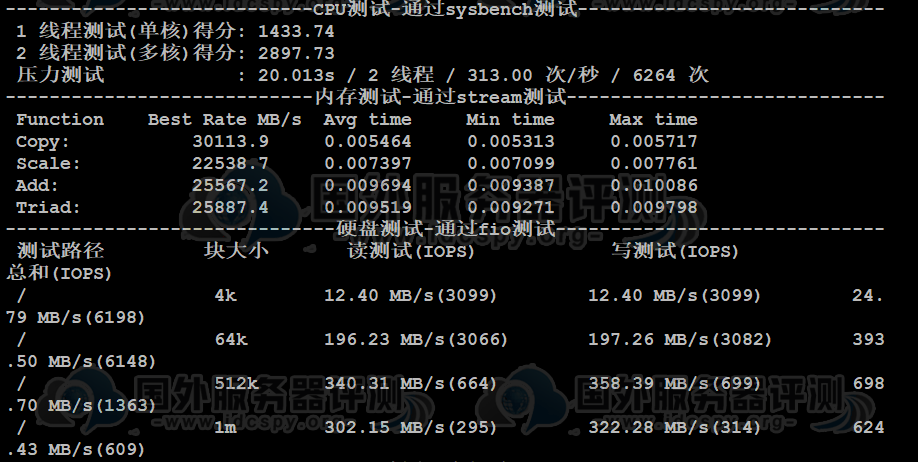This screenshot has width=918, height=462.
Task: Select the single-core score 1433.74
Action: [x=296, y=31]
